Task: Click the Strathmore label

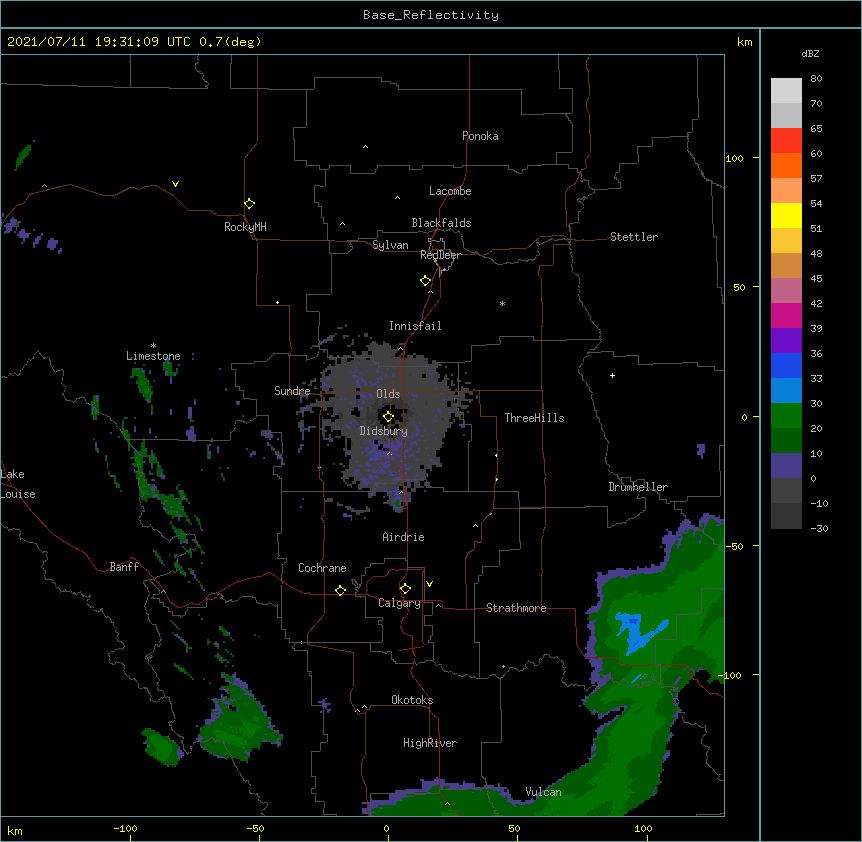Action: coord(516,608)
